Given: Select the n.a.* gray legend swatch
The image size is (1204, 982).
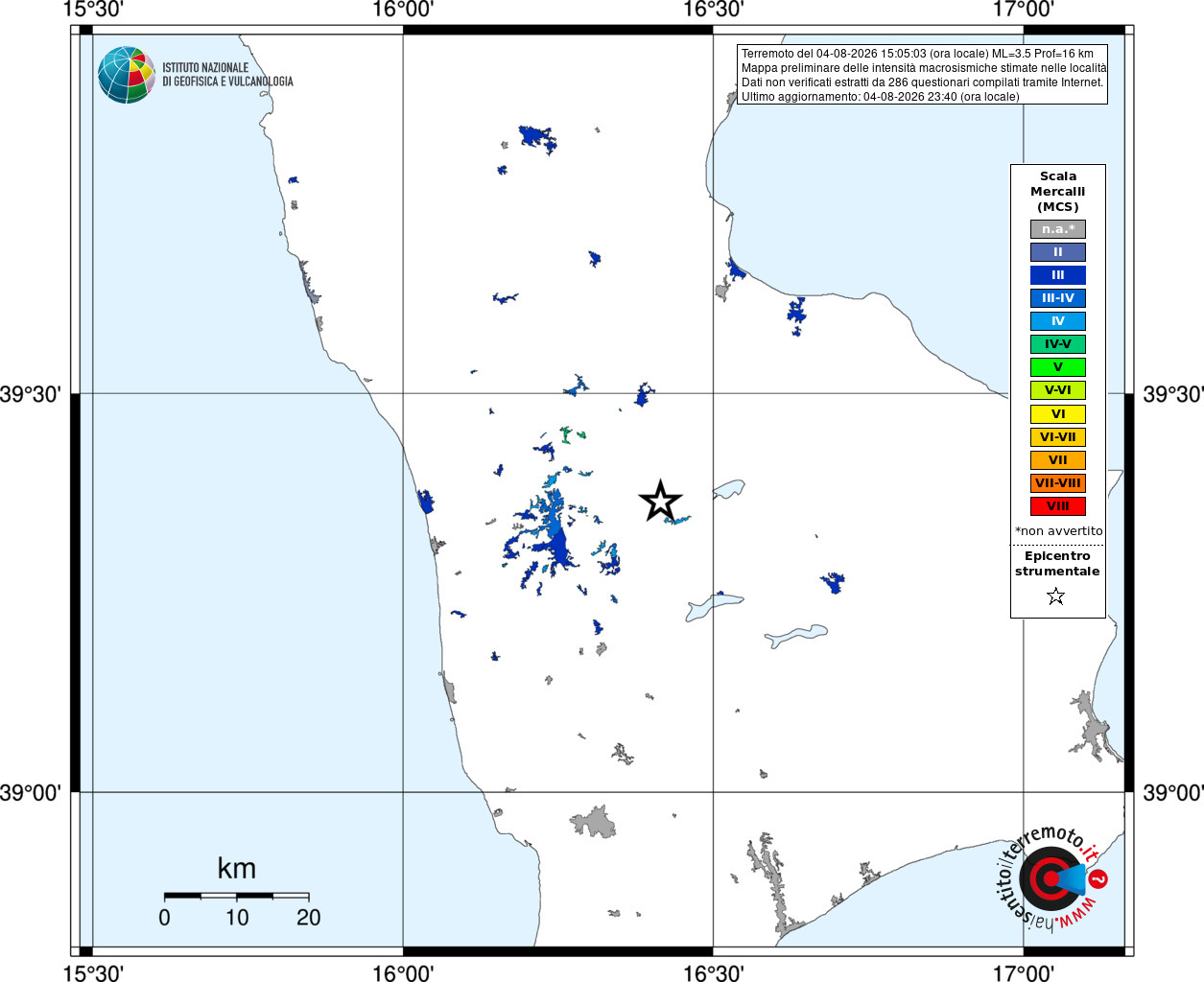Looking at the screenshot, I should [x=1058, y=229].
